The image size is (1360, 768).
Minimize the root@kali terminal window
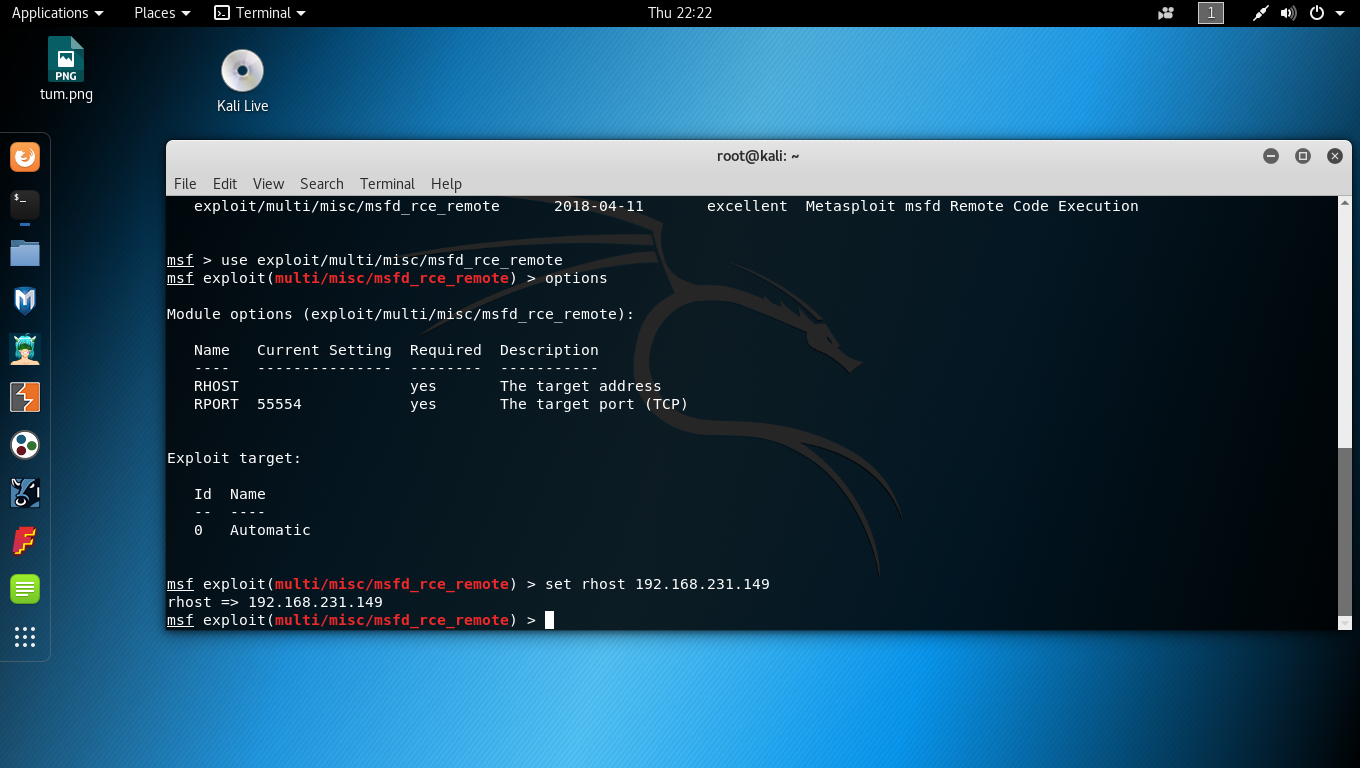coord(1271,156)
